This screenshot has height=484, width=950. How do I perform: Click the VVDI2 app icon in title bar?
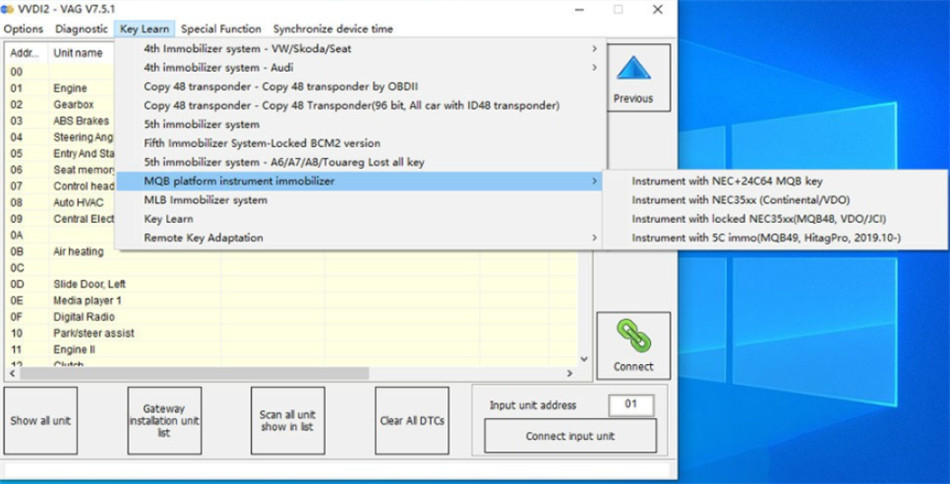pos(9,9)
